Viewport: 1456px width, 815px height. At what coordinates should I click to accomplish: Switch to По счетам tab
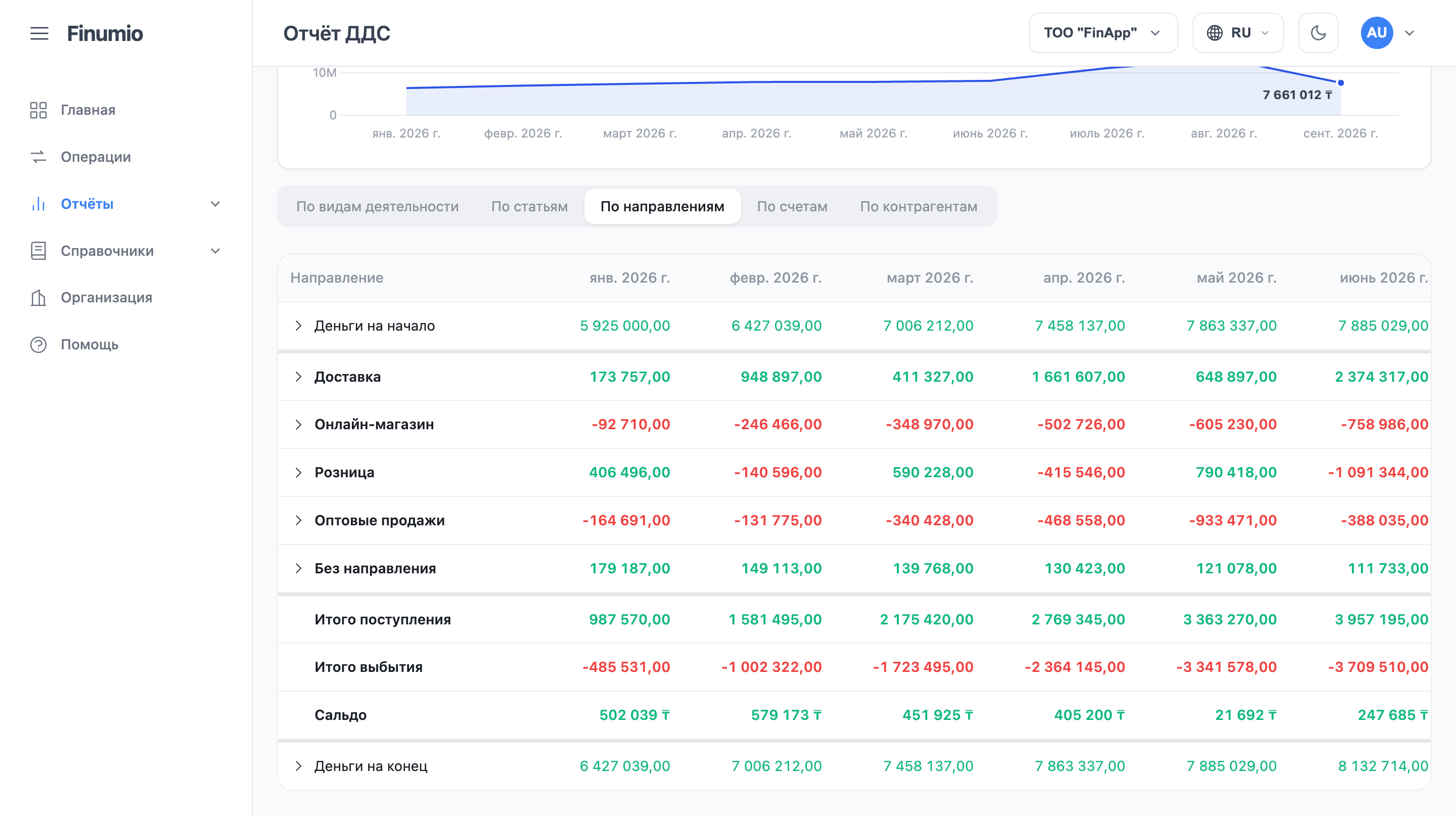click(792, 206)
